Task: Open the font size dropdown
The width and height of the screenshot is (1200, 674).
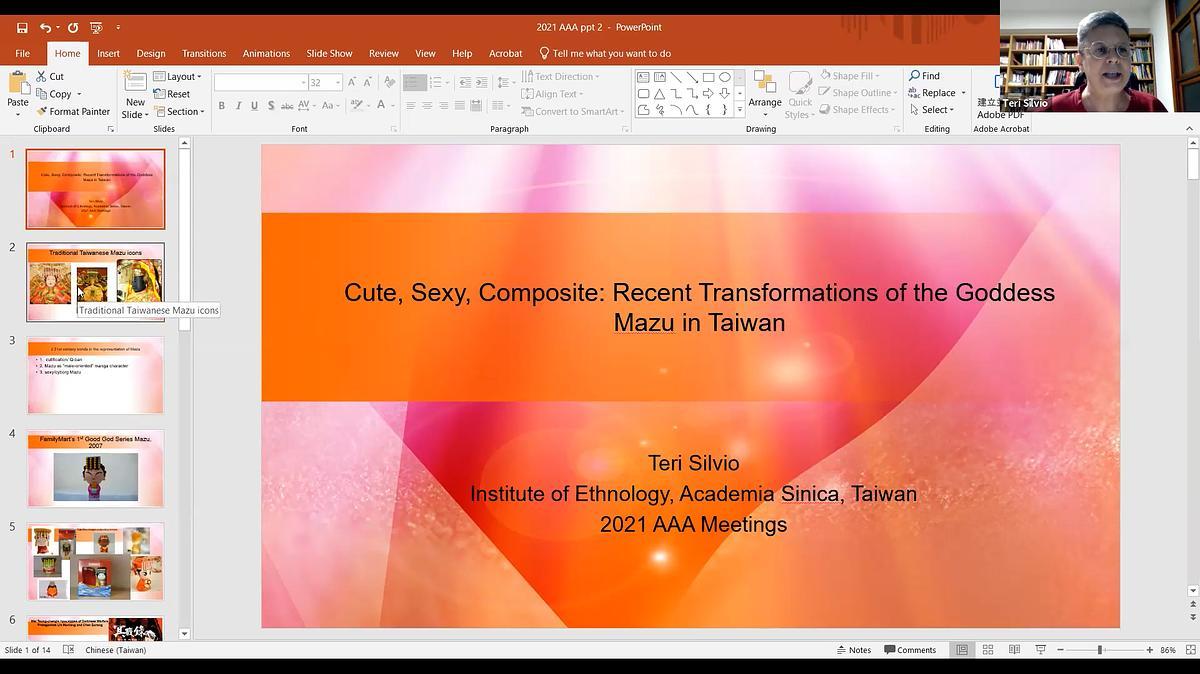Action: pyautogui.click(x=338, y=83)
